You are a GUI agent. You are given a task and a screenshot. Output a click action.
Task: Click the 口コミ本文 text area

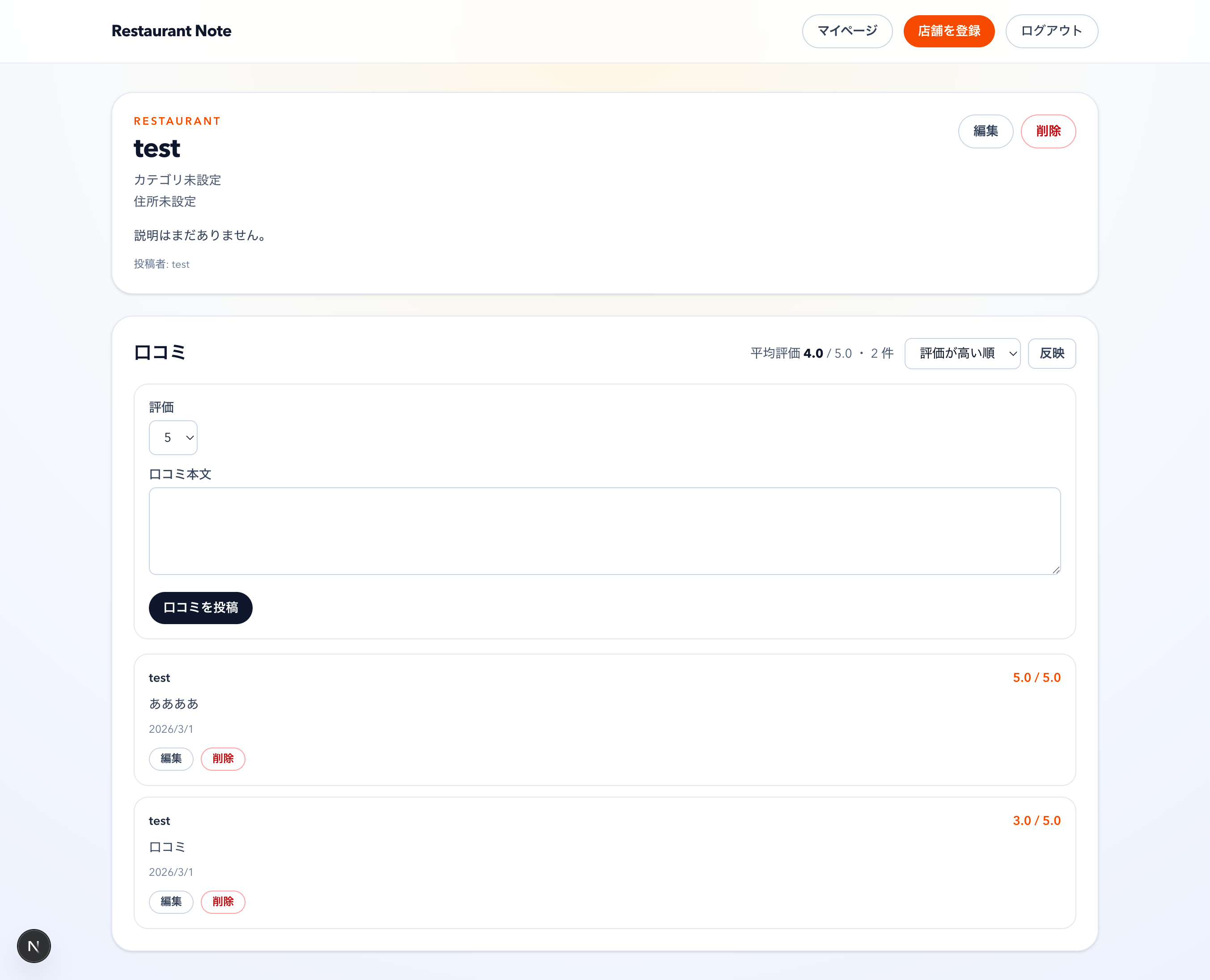click(604, 531)
